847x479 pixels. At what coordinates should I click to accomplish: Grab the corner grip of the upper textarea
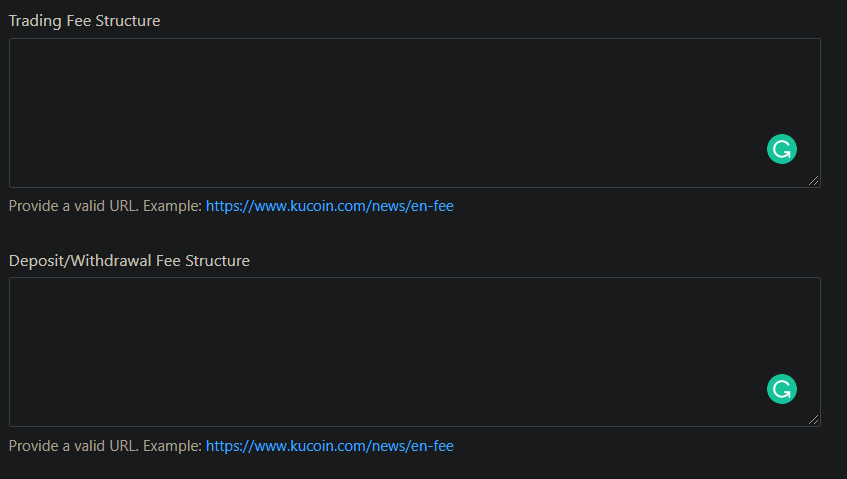pyautogui.click(x=814, y=181)
